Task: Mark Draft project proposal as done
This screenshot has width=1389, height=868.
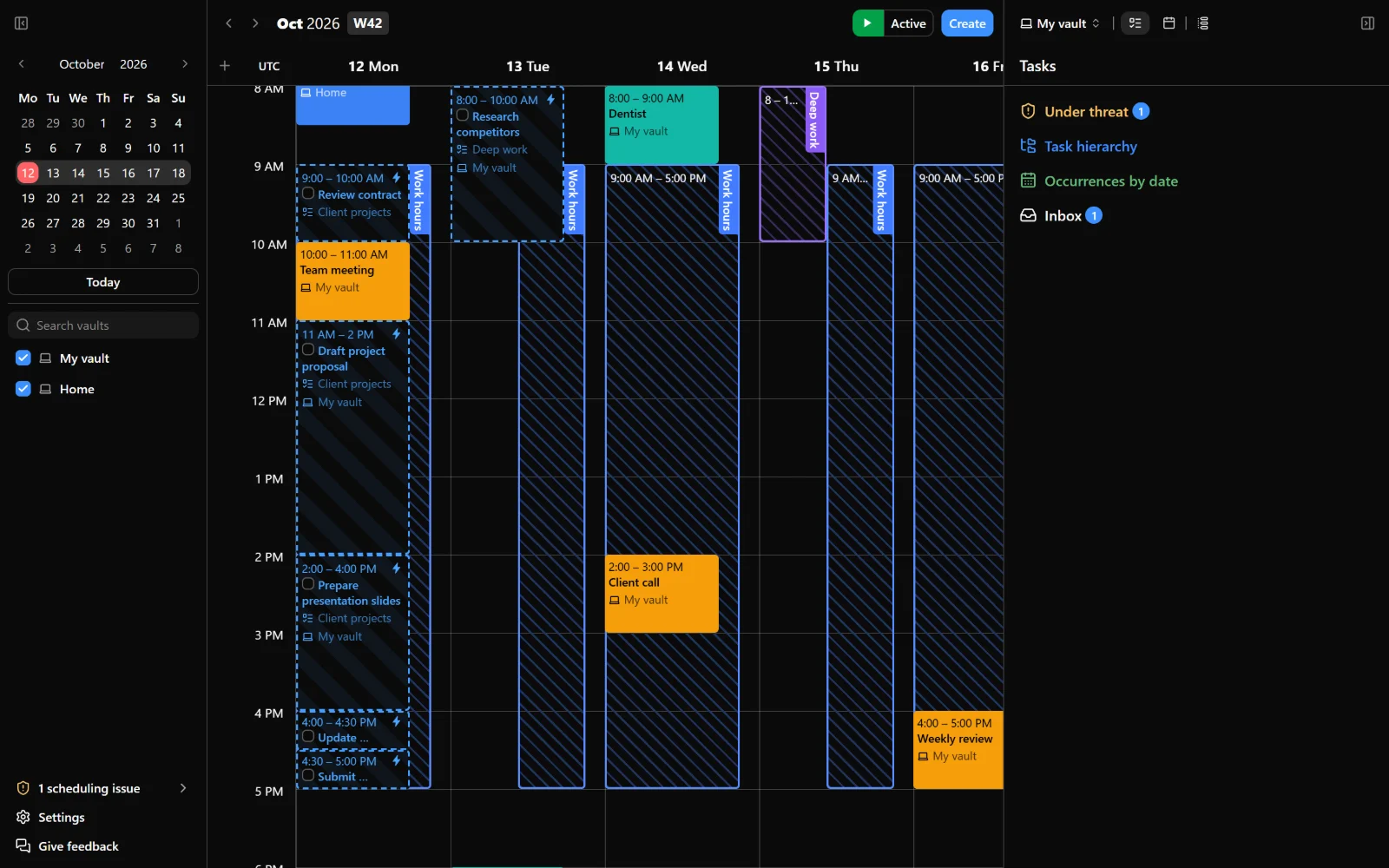Action: coord(308,350)
